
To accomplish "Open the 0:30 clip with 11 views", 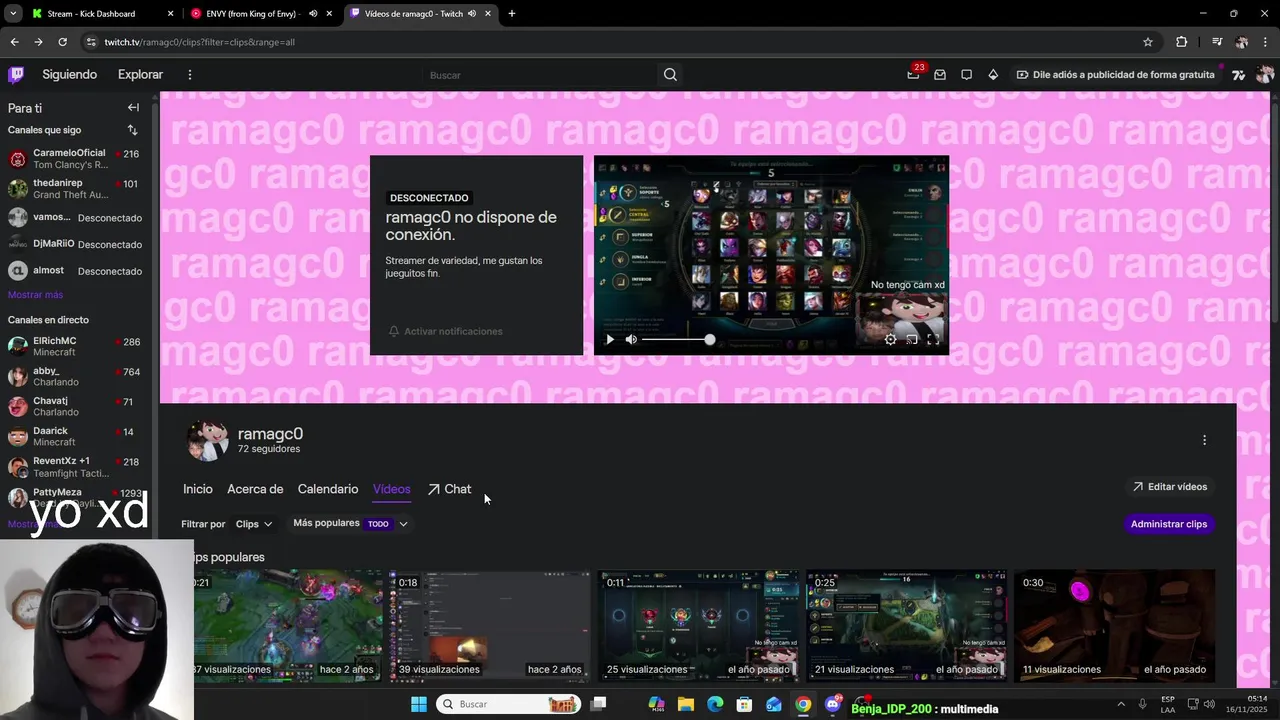I will pyautogui.click(x=1114, y=626).
